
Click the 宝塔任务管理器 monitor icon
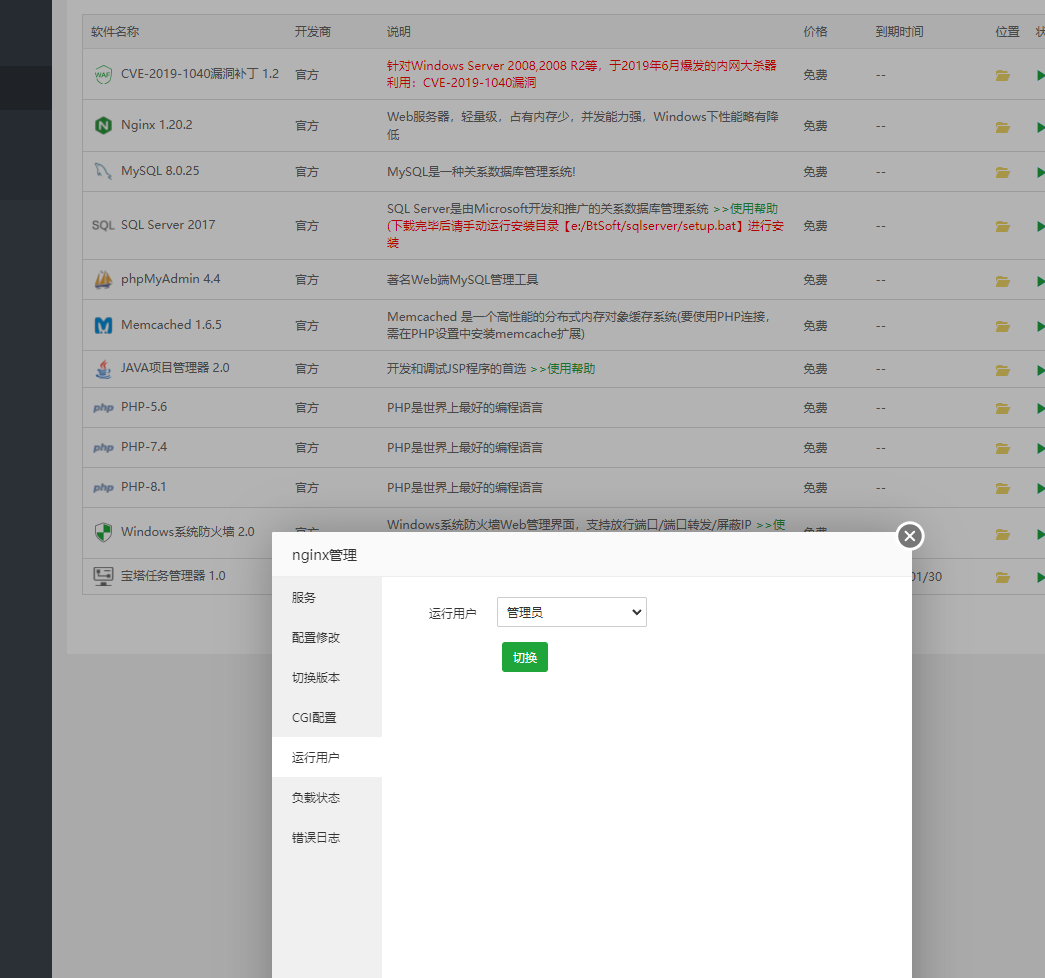pyautogui.click(x=103, y=576)
